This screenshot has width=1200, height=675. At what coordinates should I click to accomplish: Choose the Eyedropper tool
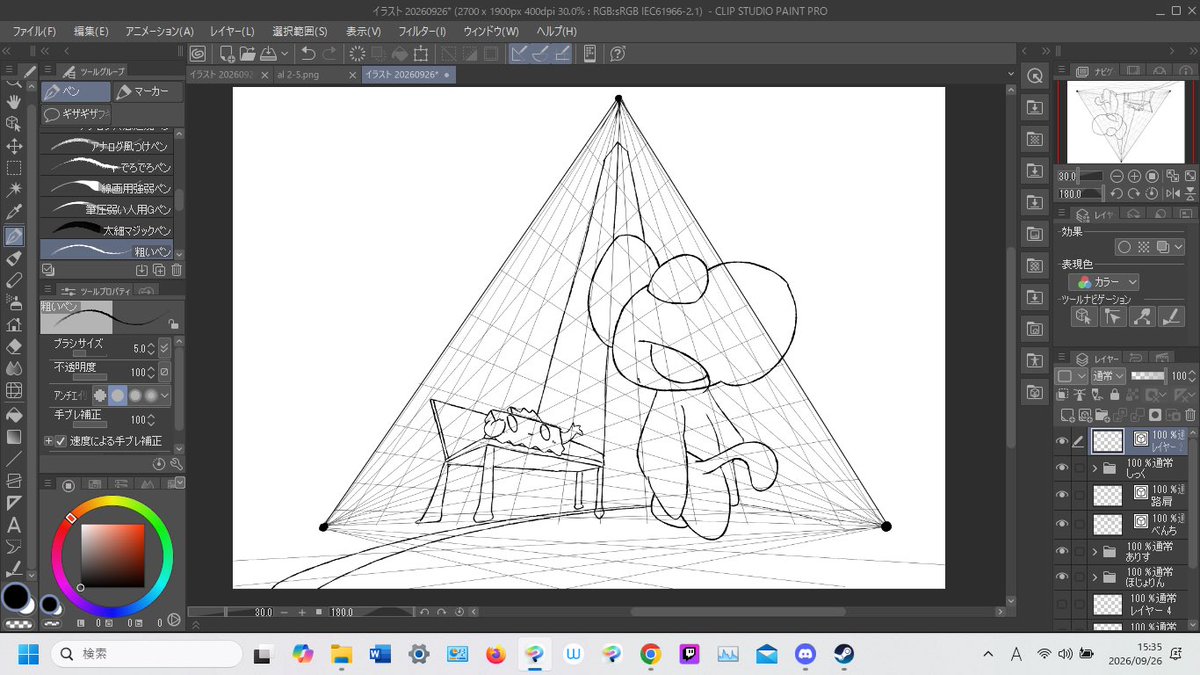point(14,213)
